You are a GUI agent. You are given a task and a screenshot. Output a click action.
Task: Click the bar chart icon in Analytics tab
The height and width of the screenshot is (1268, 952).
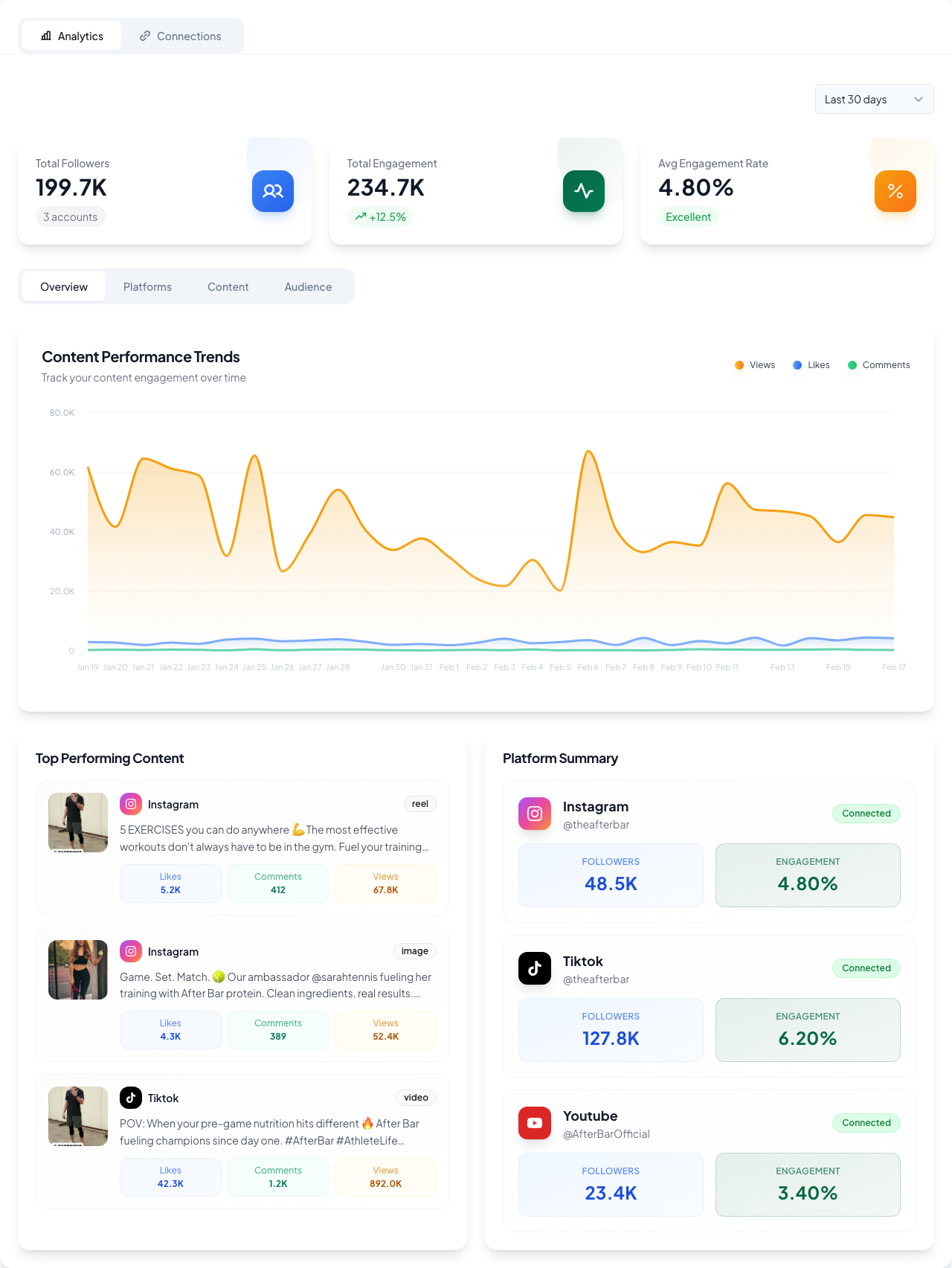click(46, 36)
